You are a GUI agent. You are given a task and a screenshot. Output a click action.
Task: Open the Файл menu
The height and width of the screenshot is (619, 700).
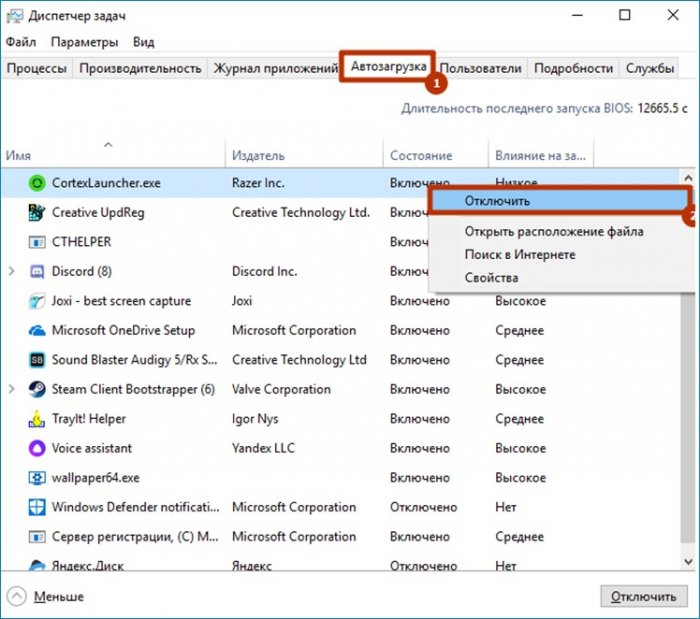coord(21,42)
